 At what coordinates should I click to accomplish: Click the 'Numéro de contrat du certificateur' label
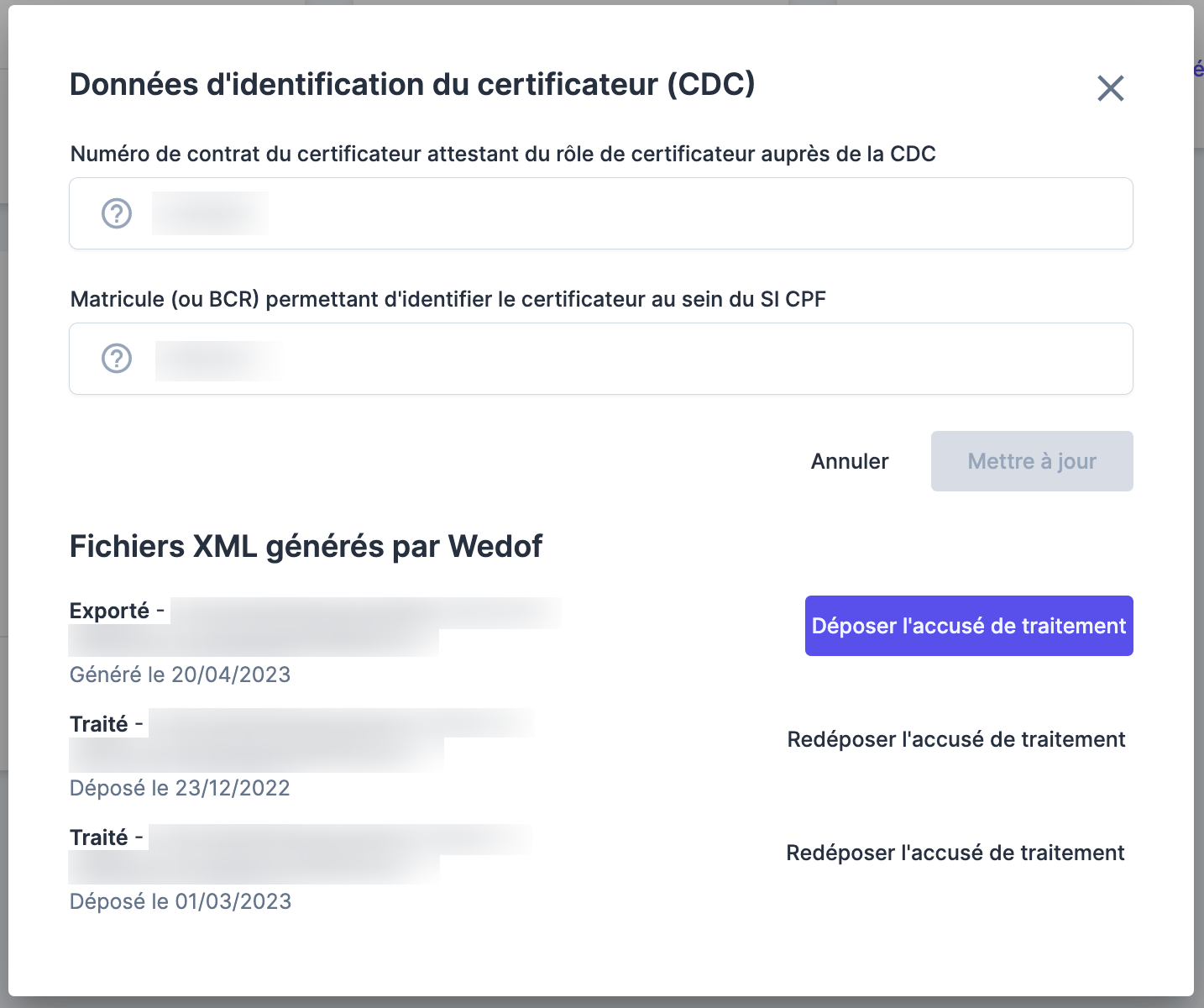coord(502,154)
